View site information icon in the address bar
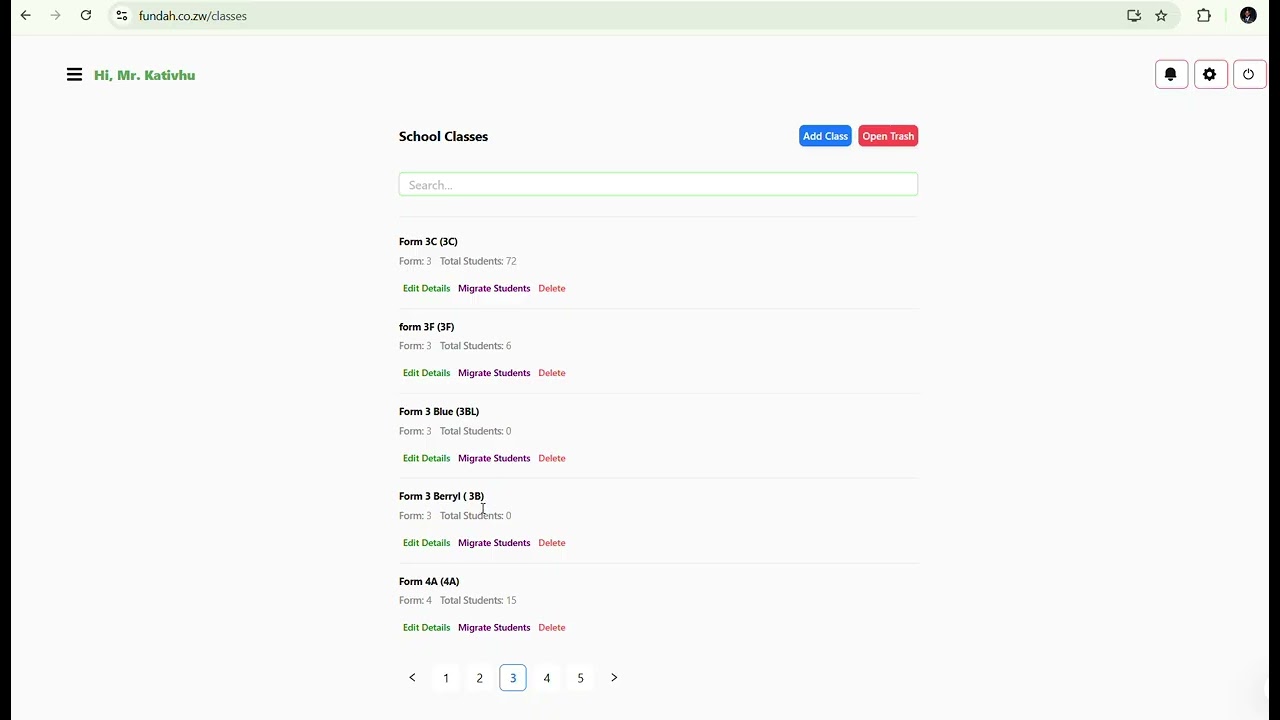This screenshot has height=720, width=1280. coord(122,16)
